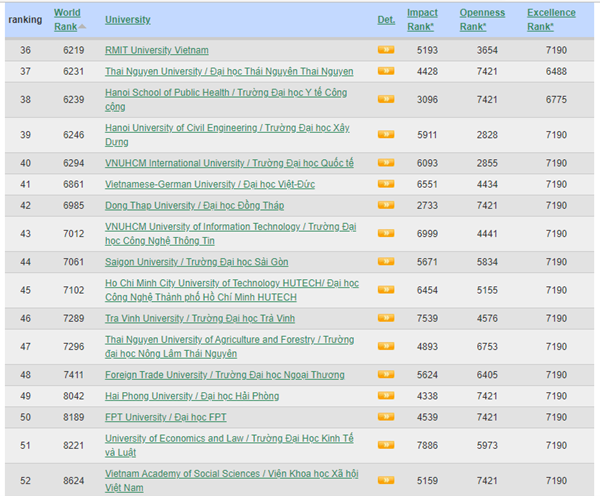This screenshot has width=600, height=496.
Task: Open Thai Nguyen University of Agriculture and Forestry link
Action: (230, 346)
